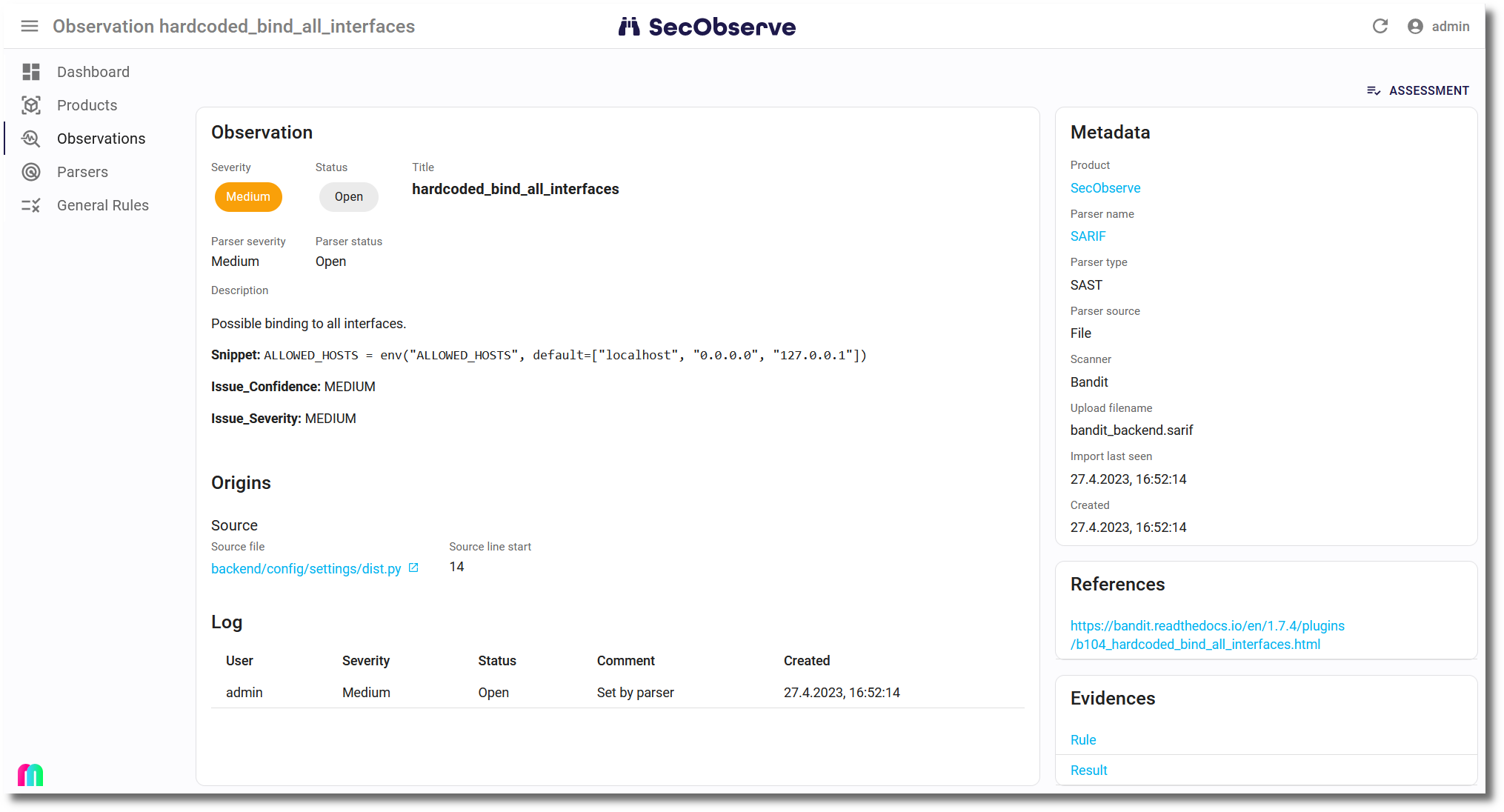Image resolution: width=1504 pixels, height=812 pixels.
Task: Click the Observations magnifier icon
Action: pyautogui.click(x=31, y=139)
